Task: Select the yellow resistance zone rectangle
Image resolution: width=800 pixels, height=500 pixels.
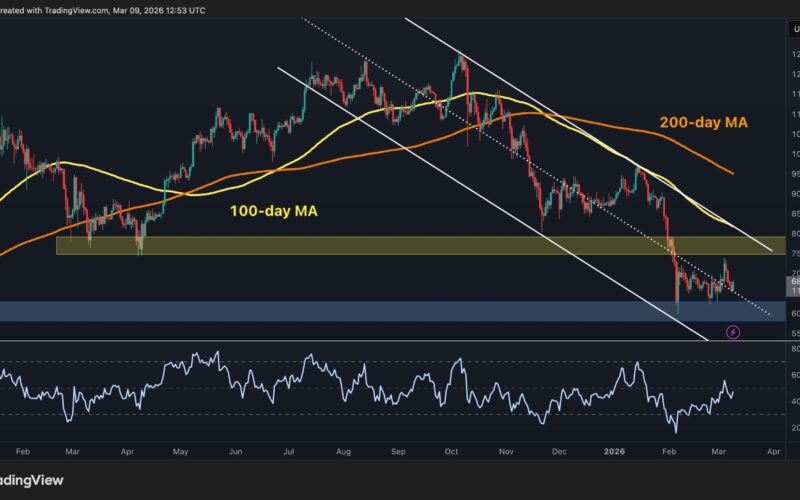Action: coord(400,245)
